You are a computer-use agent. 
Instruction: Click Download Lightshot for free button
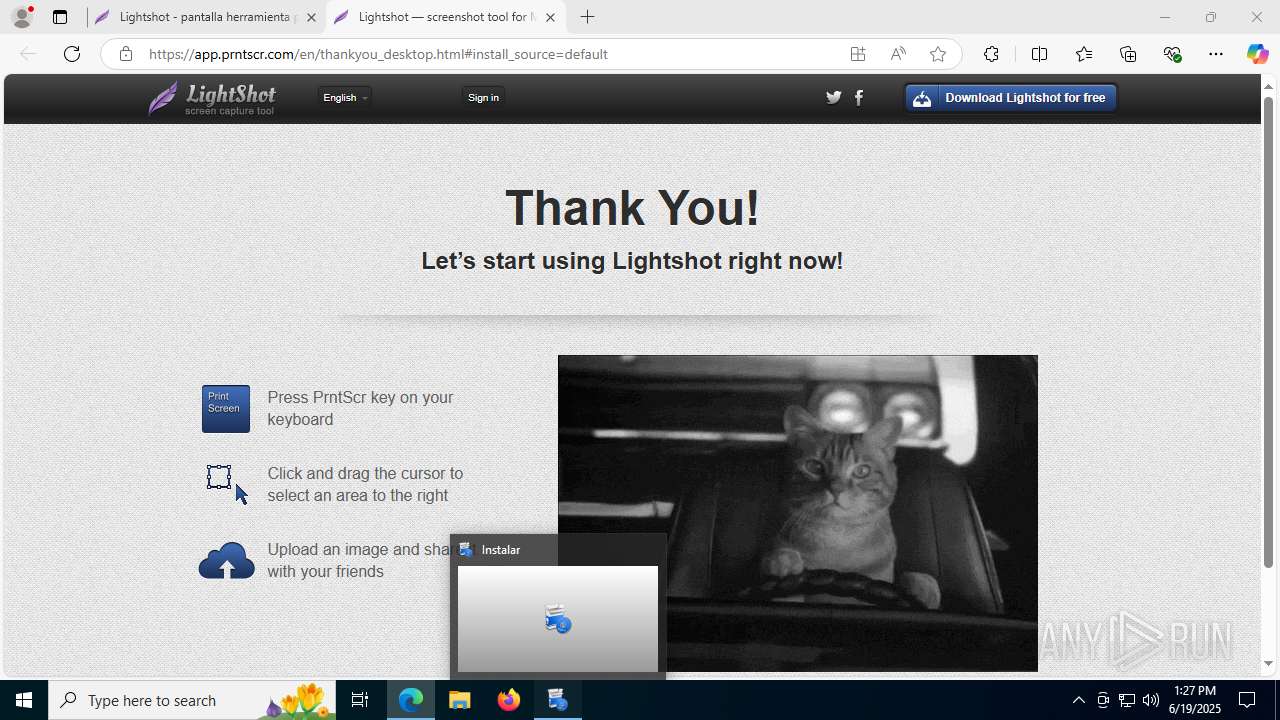[1011, 97]
